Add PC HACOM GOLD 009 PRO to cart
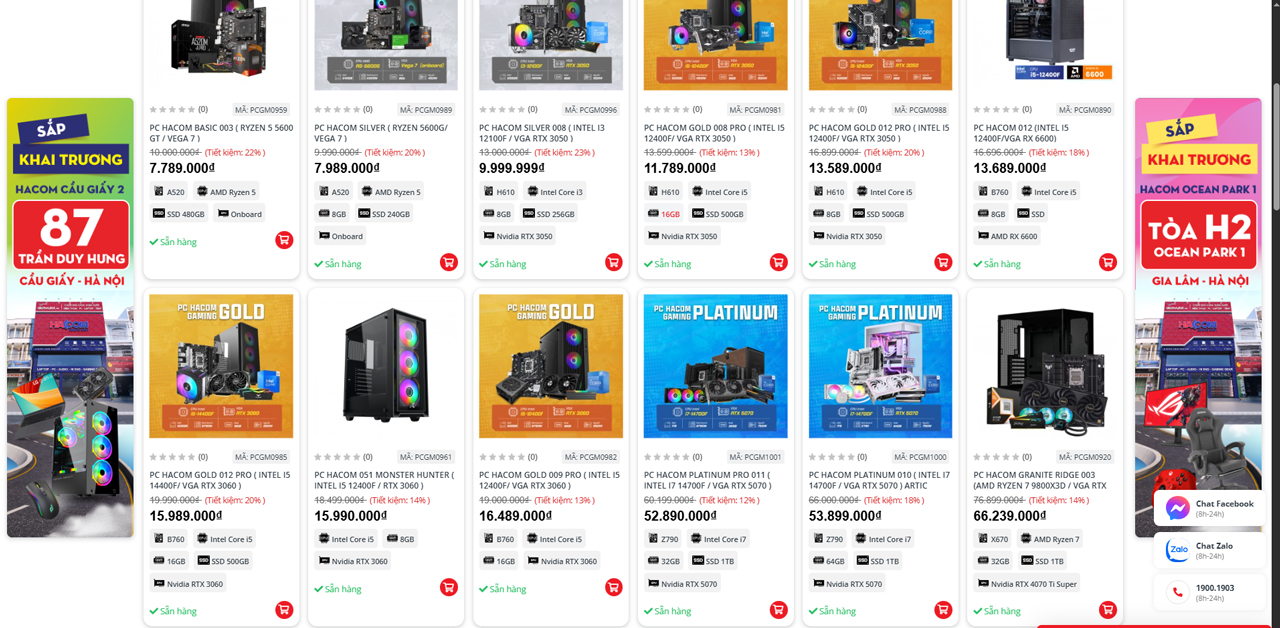This screenshot has width=1280, height=628. (x=613, y=587)
